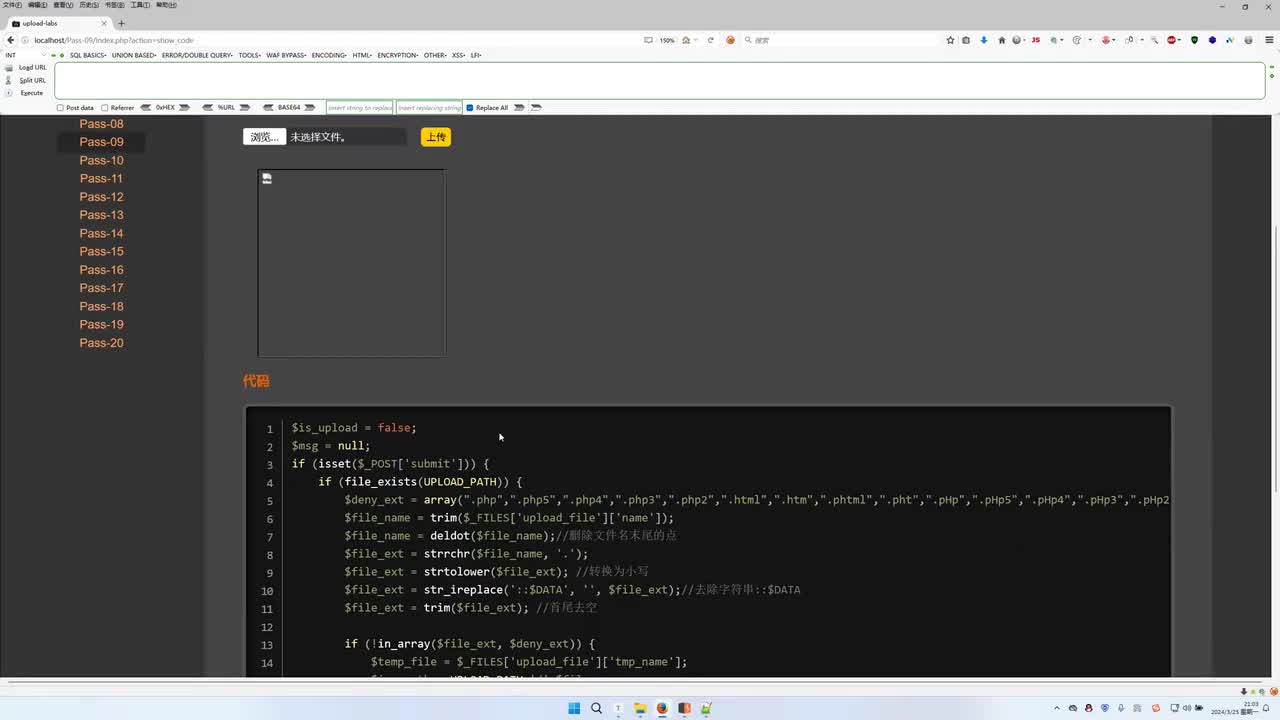Click the right arrow beside BASE64
Screen dimensions: 1280x720
point(310,107)
